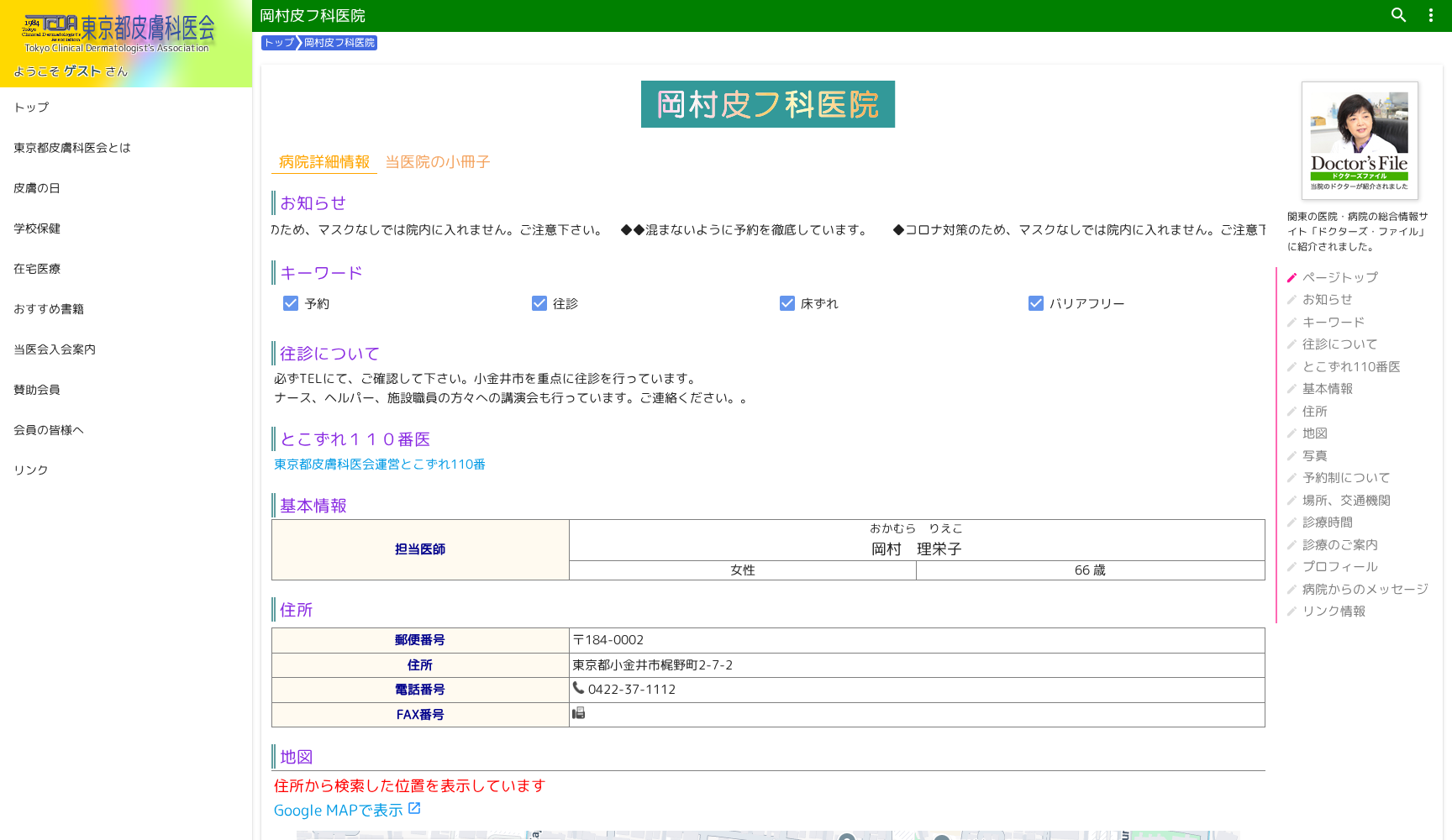This screenshot has width=1452, height=840.
Task: Click the お知らせ anchor in right sidebar
Action: tap(1328, 299)
